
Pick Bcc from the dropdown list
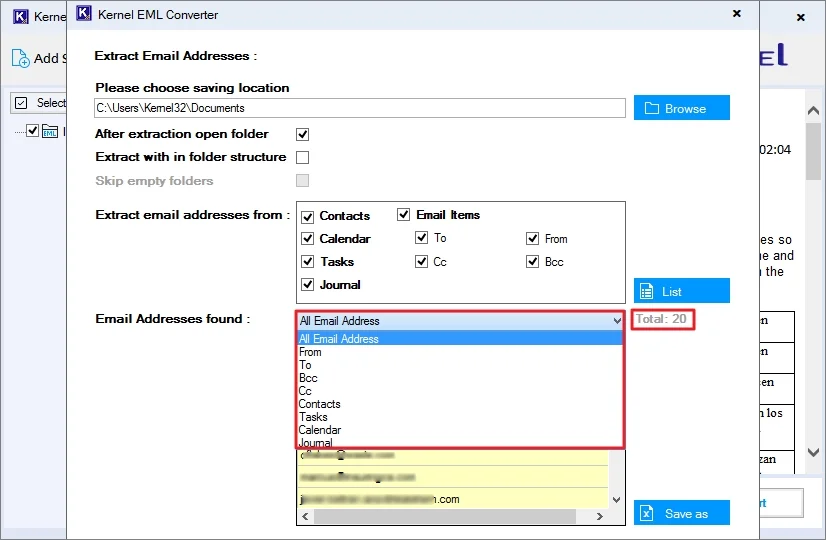(x=308, y=378)
